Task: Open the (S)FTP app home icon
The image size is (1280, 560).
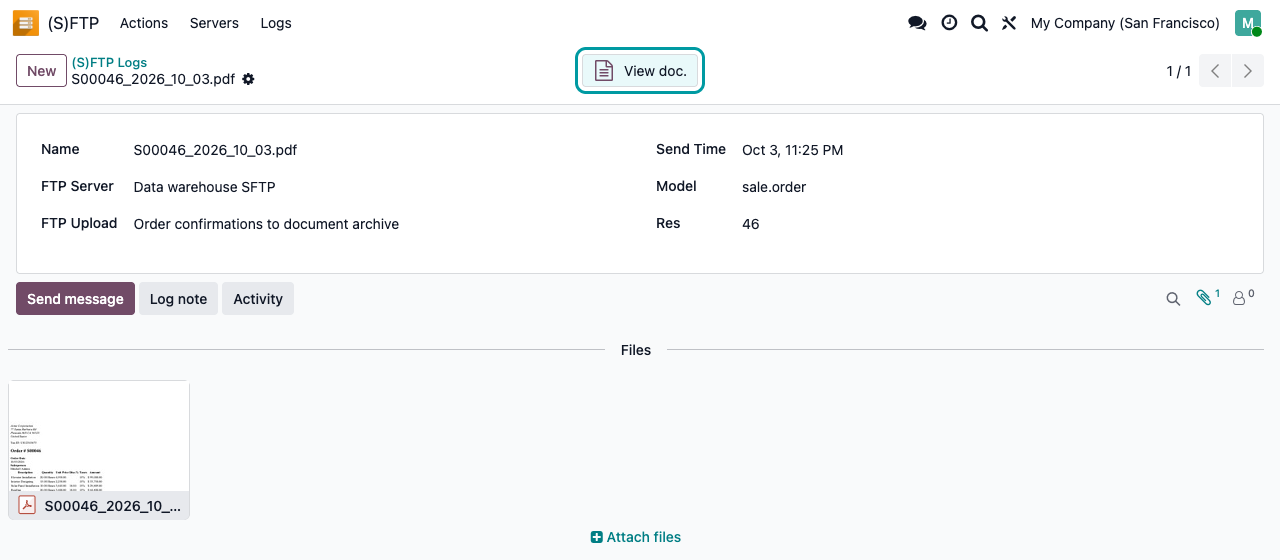Action: coord(26,23)
